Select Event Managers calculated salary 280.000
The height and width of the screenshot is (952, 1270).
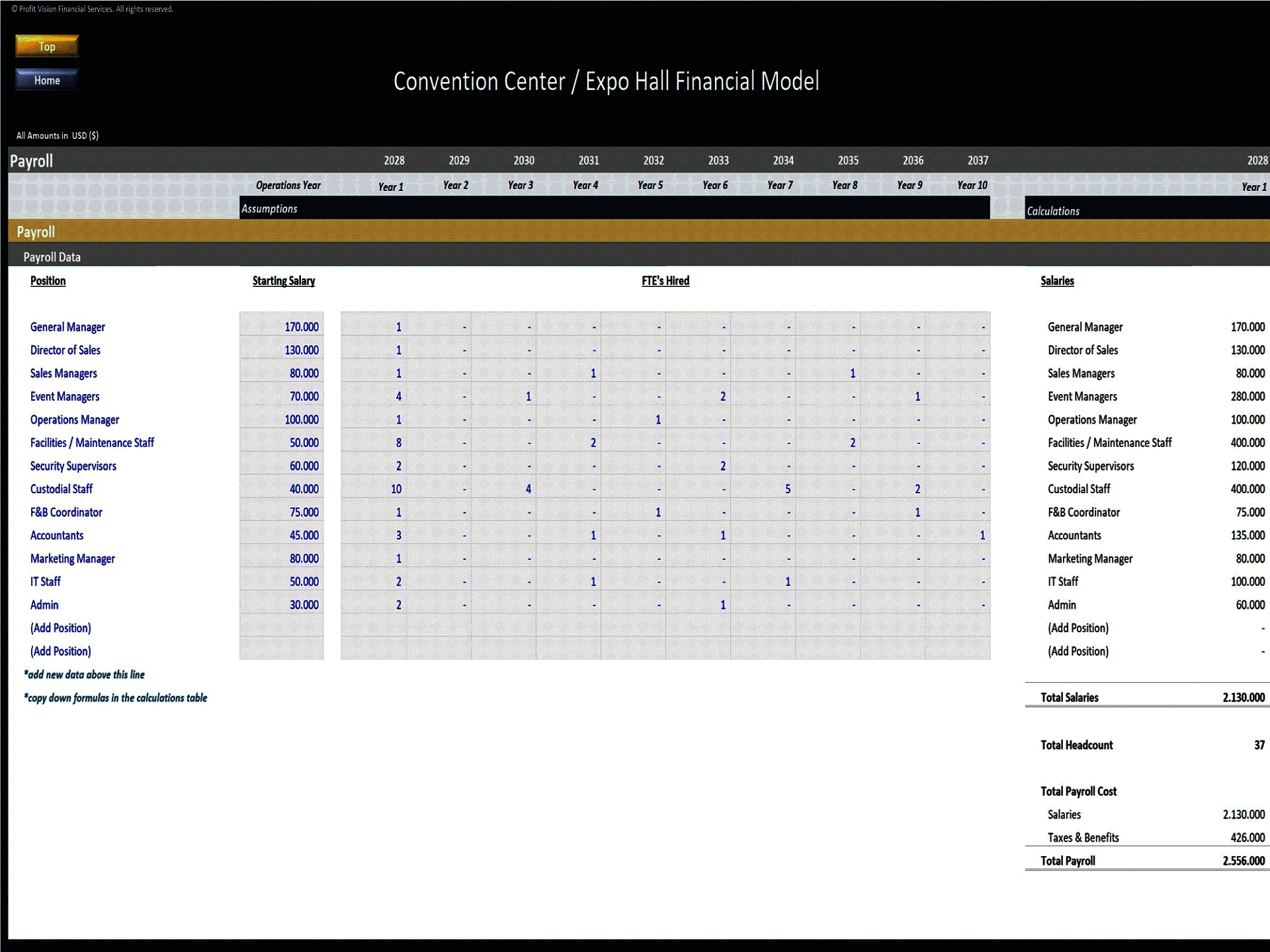point(1248,396)
